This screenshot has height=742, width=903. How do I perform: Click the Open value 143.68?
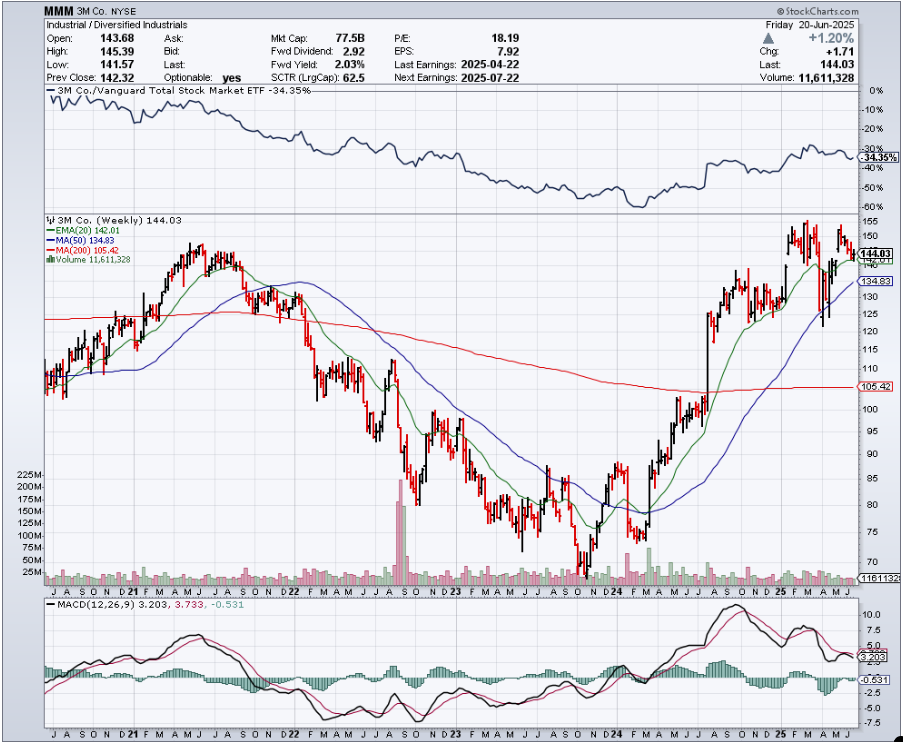click(x=117, y=39)
